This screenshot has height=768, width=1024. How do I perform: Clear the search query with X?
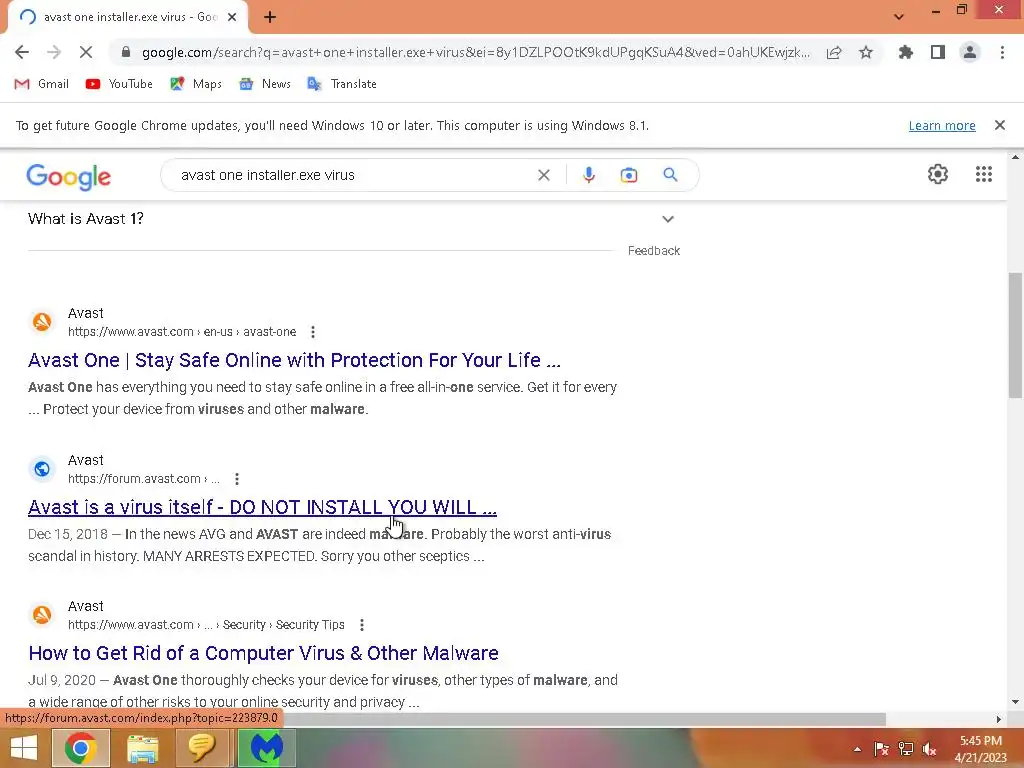coord(543,175)
